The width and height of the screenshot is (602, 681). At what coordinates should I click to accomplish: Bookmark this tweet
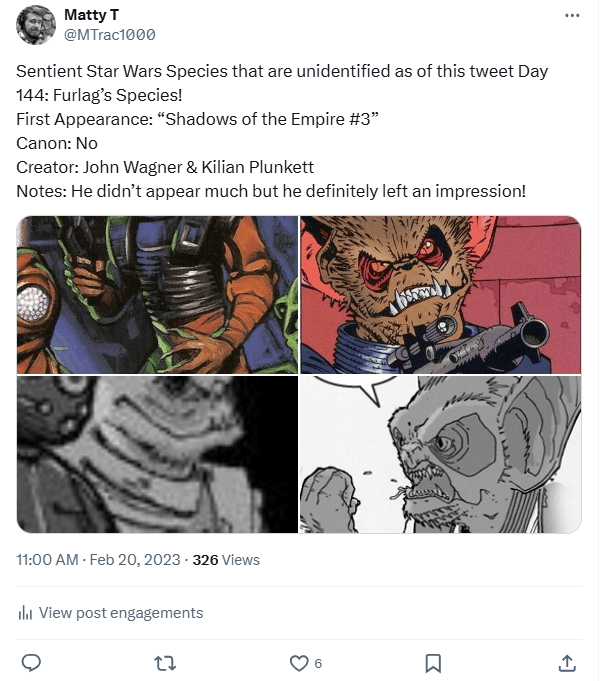pyautogui.click(x=433, y=662)
